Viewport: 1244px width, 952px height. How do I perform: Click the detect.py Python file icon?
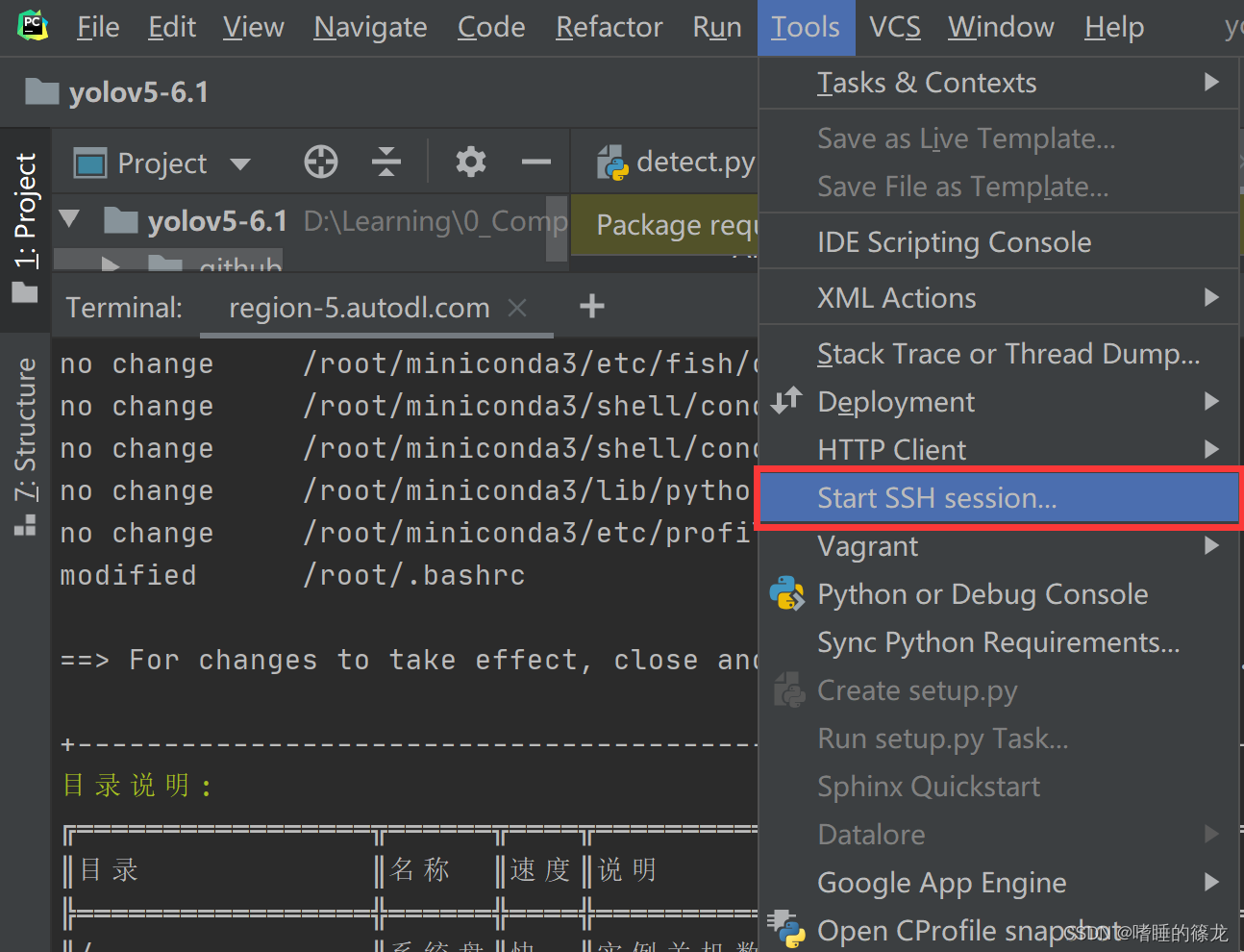[x=612, y=163]
